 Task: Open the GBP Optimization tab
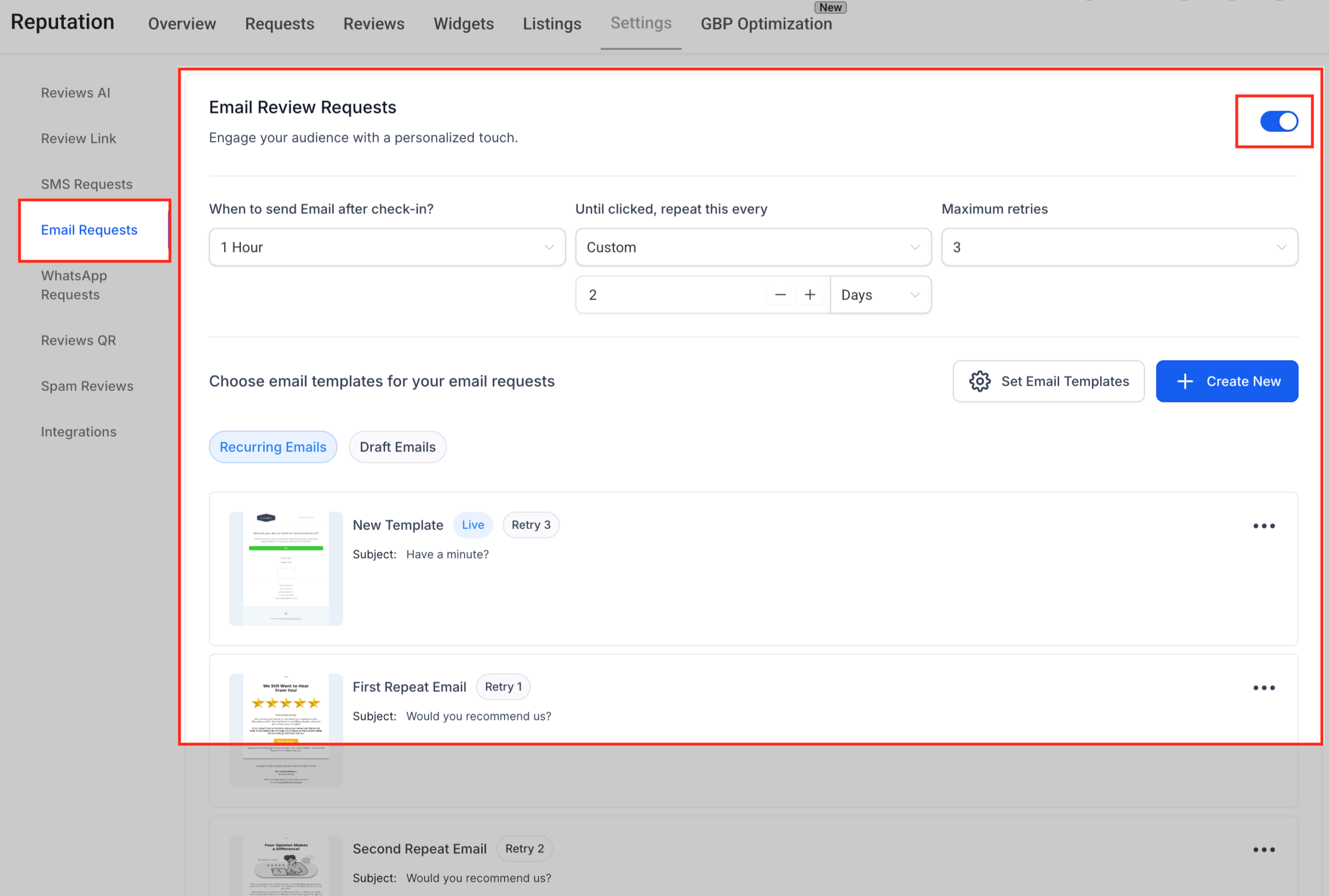766,24
